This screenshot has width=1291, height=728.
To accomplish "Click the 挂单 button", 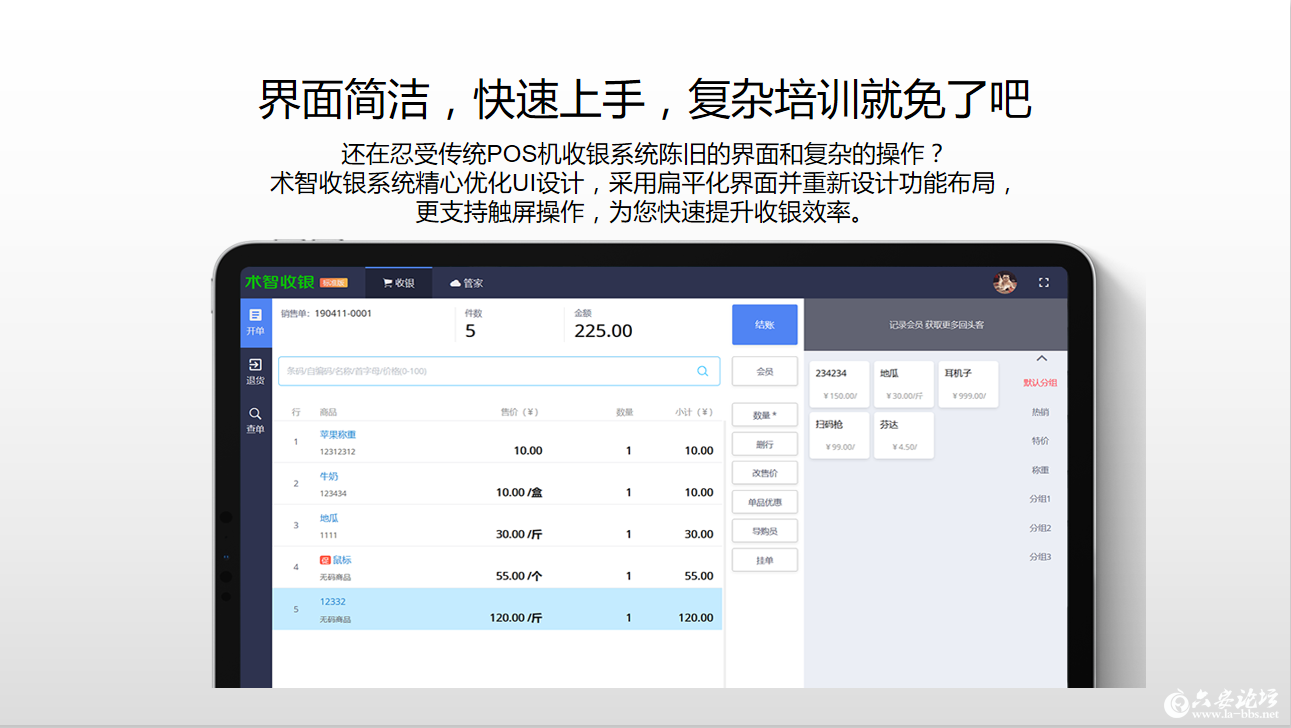I will pyautogui.click(x=764, y=559).
